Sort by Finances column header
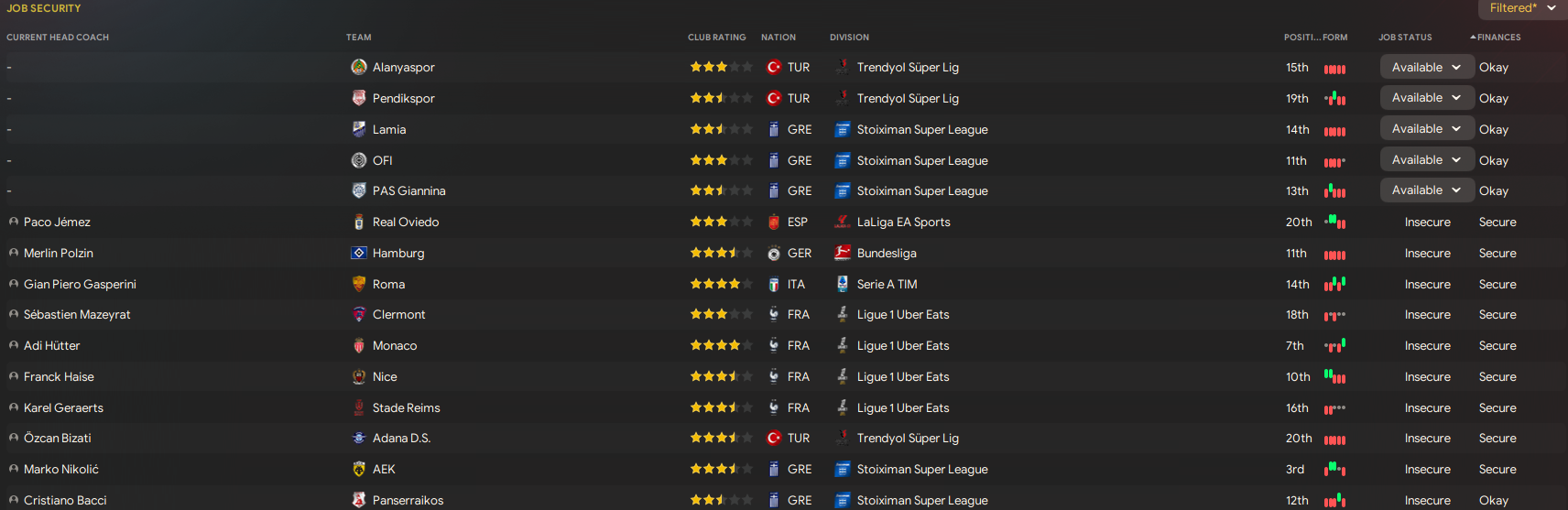 point(1498,38)
